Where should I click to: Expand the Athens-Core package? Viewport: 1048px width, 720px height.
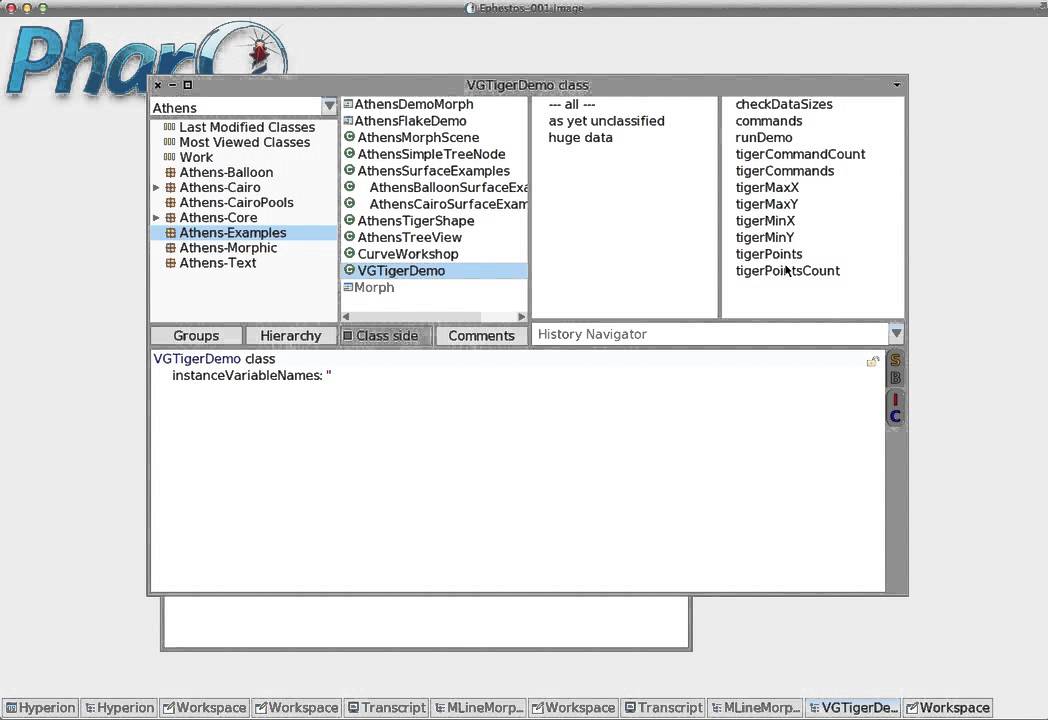point(156,218)
